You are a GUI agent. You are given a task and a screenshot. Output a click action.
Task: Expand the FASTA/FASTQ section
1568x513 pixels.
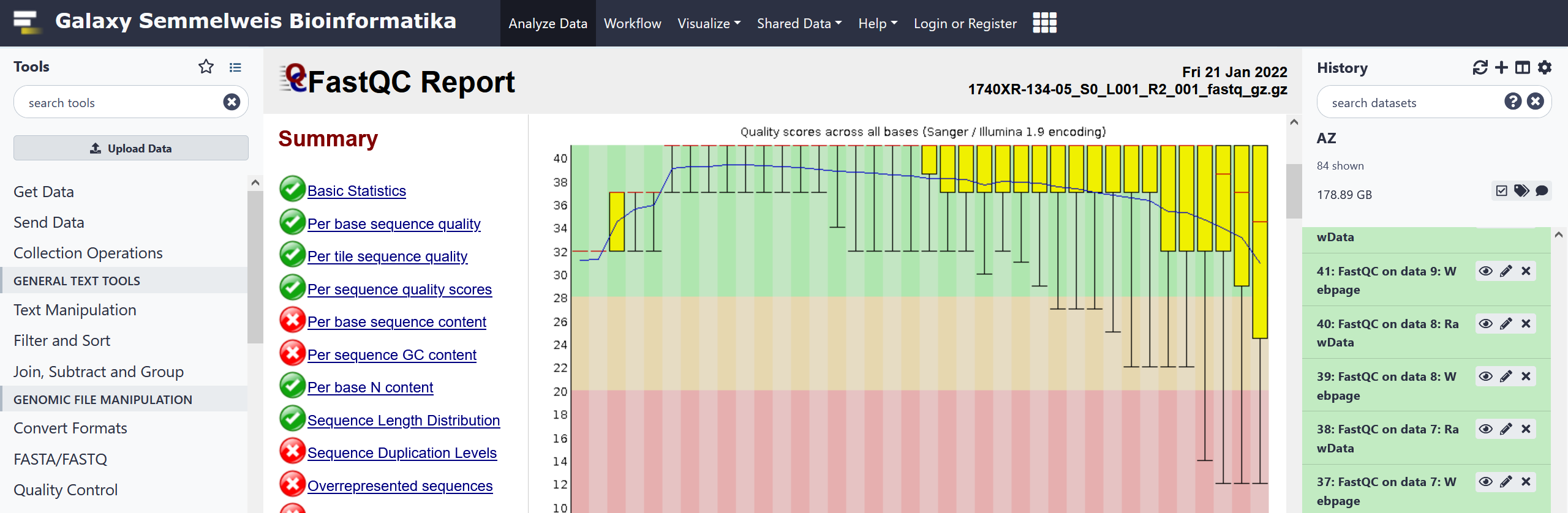click(x=60, y=459)
